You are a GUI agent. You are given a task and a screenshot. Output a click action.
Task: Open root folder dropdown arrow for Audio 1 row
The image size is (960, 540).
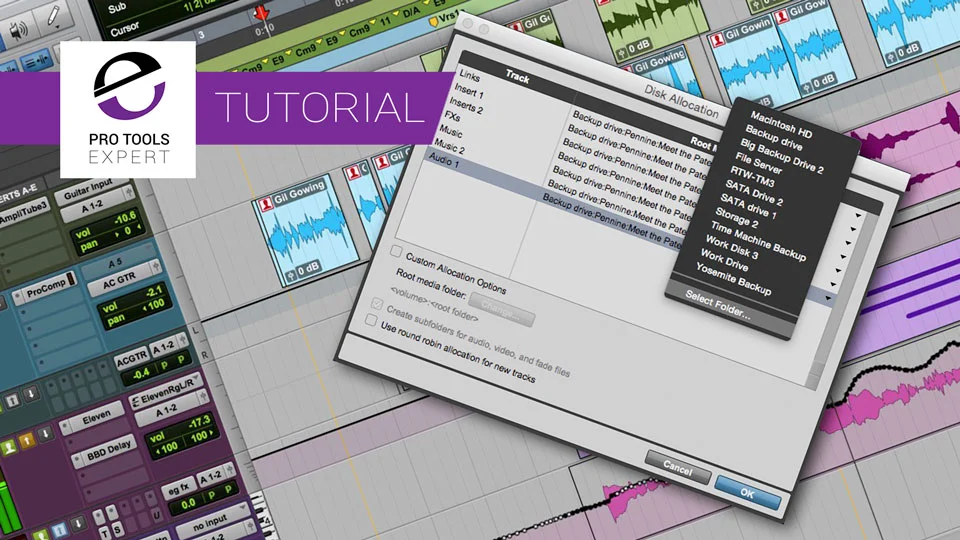pos(828,298)
